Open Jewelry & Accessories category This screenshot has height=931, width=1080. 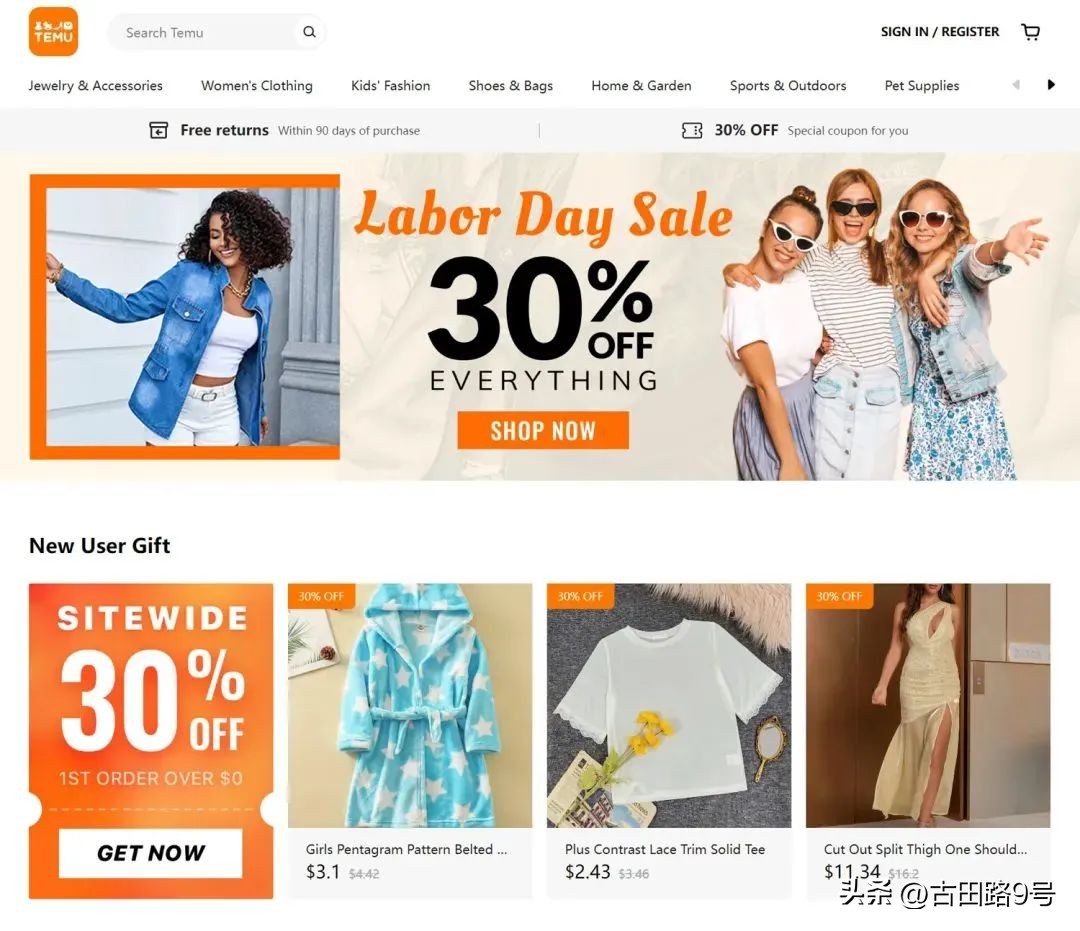pos(96,85)
